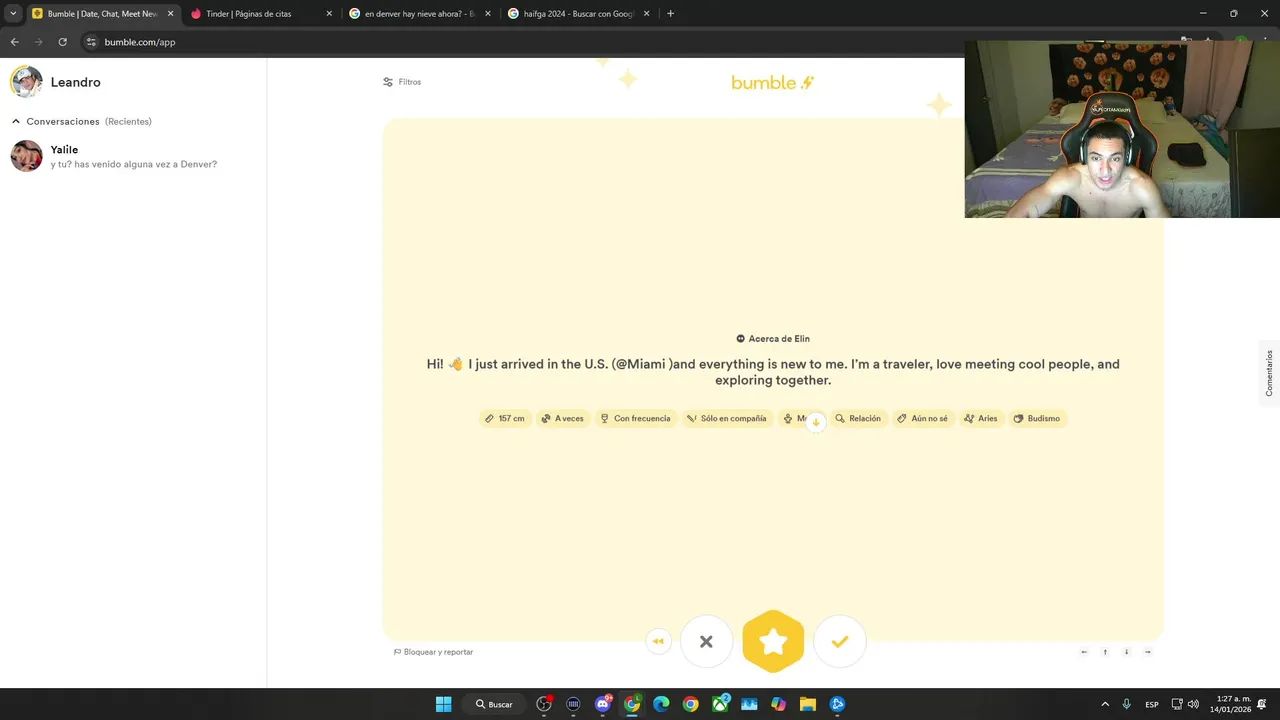The image size is (1280, 720).
Task: Click the Relación badge
Action: (x=858, y=418)
